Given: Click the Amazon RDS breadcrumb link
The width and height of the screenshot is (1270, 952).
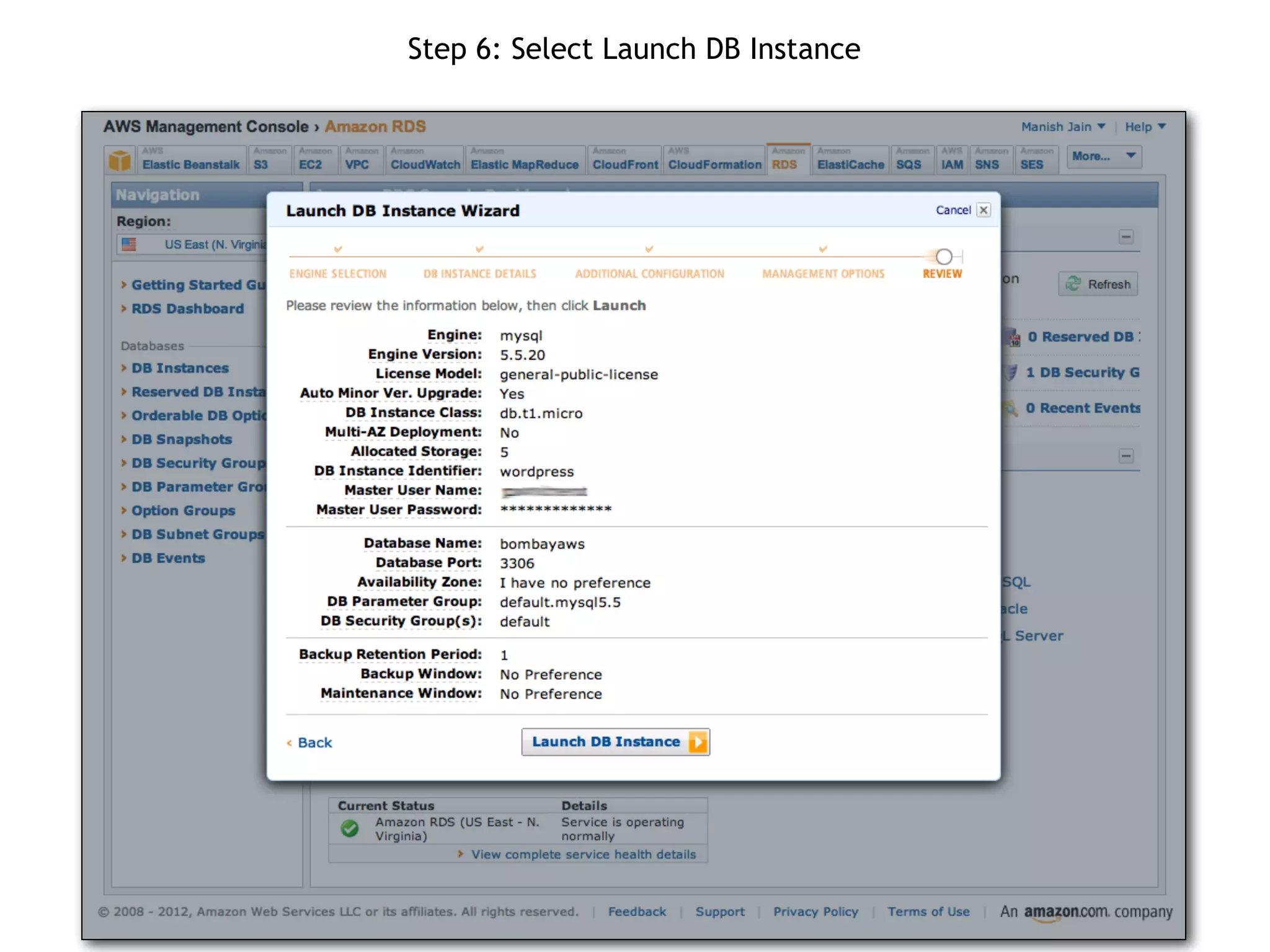Looking at the screenshot, I should coord(375,126).
